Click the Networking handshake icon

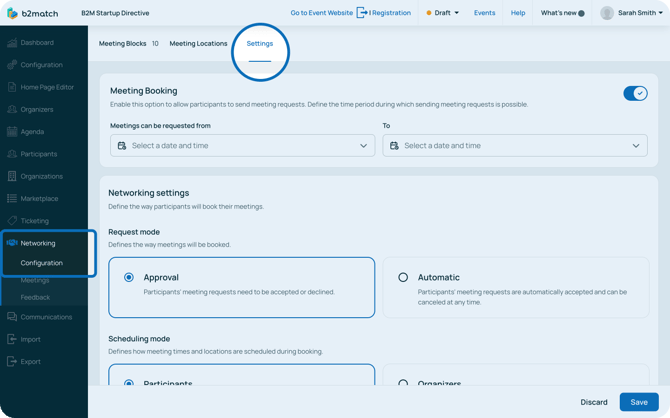click(x=12, y=243)
